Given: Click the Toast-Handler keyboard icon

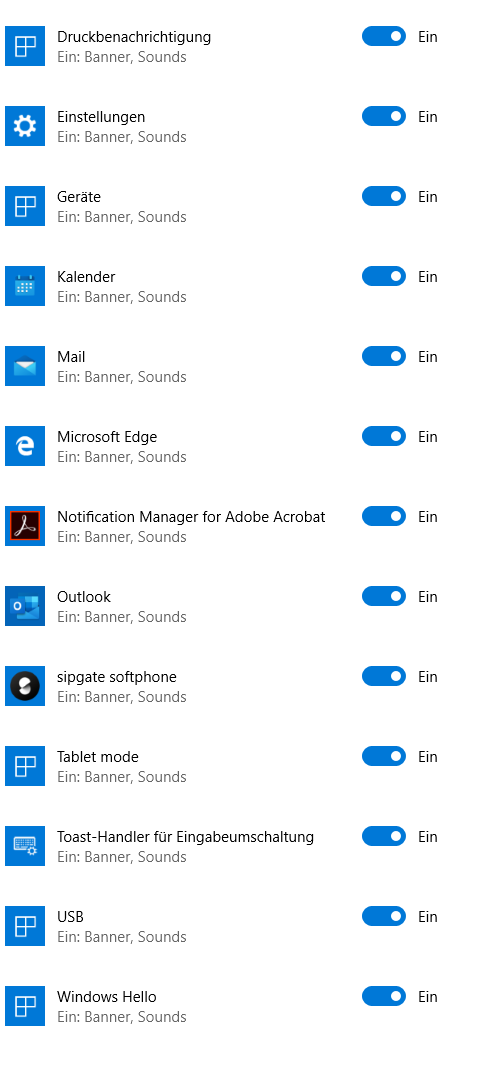Looking at the screenshot, I should click(x=25, y=846).
